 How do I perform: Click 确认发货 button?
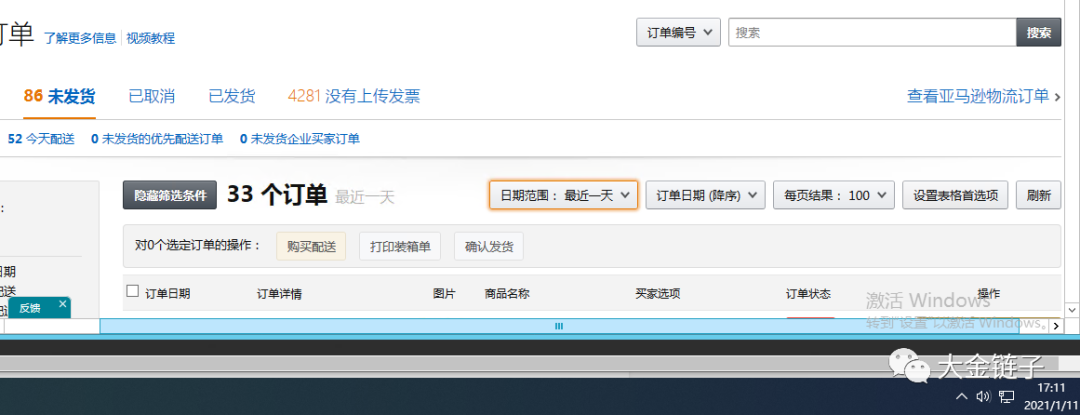pos(488,246)
